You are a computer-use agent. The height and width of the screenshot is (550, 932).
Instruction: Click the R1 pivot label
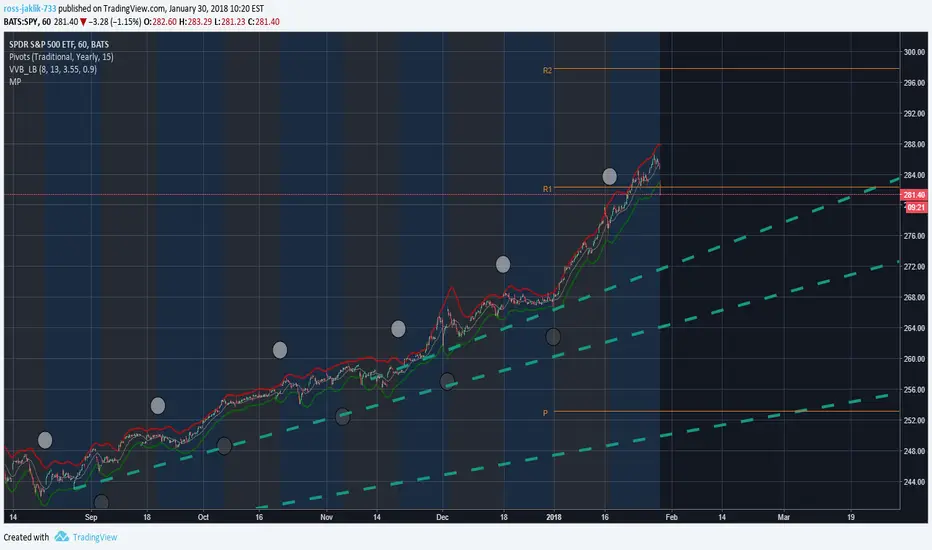point(547,189)
